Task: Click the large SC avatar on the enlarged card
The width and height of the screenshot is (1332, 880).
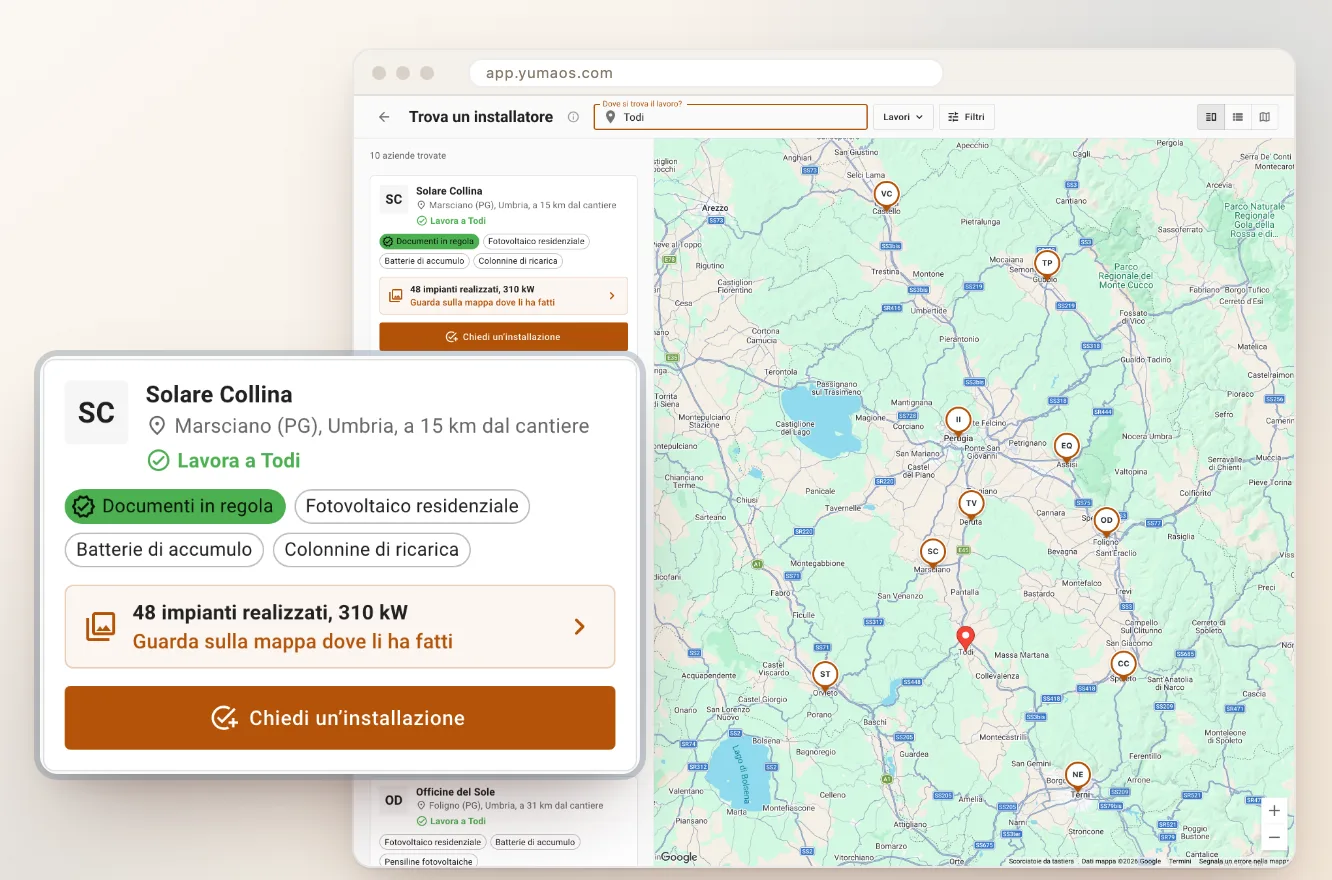Action: pos(96,412)
